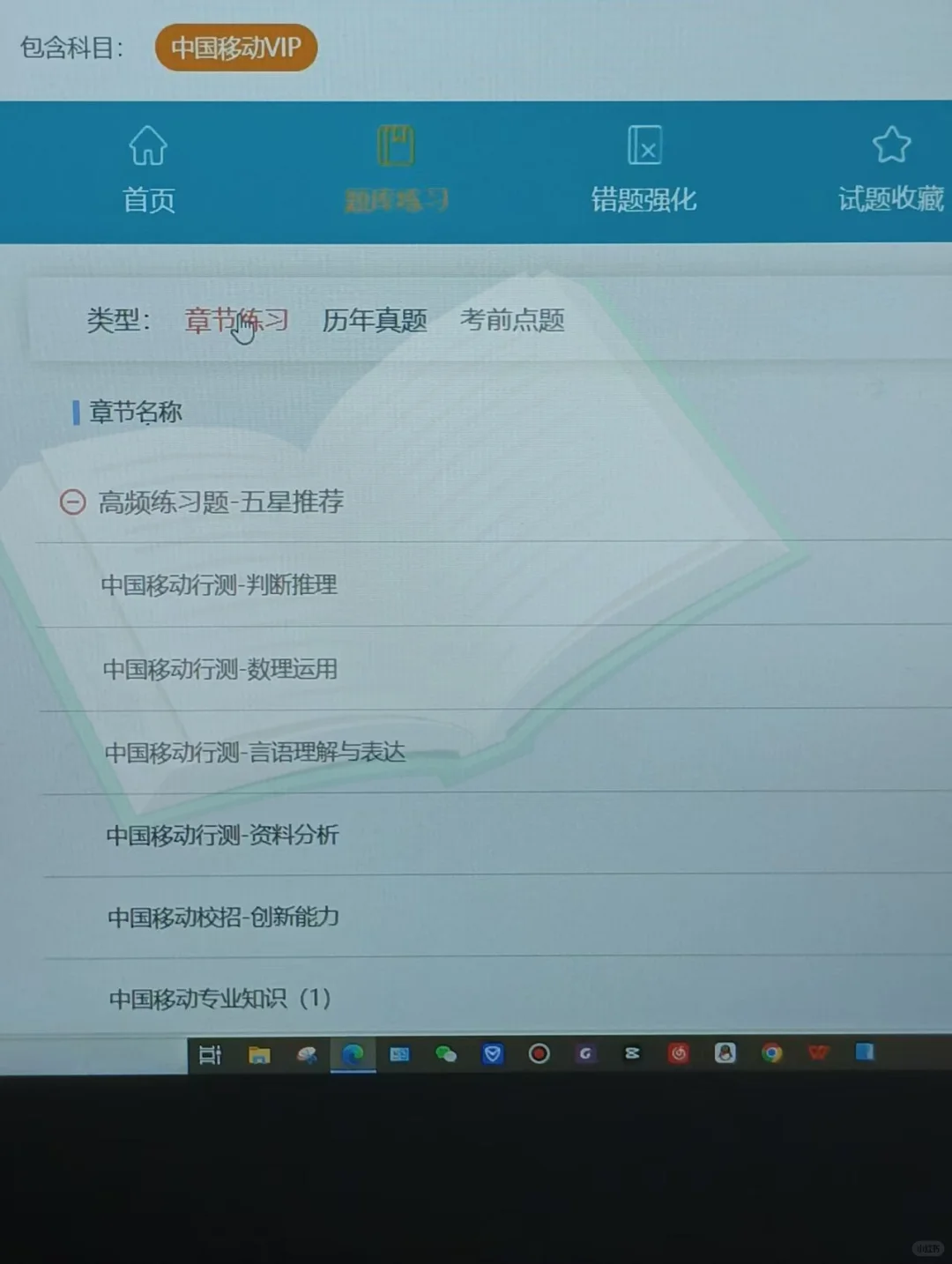Click the purple G taskbar icon
Screen dimensions: 952x1264
pos(586,1053)
